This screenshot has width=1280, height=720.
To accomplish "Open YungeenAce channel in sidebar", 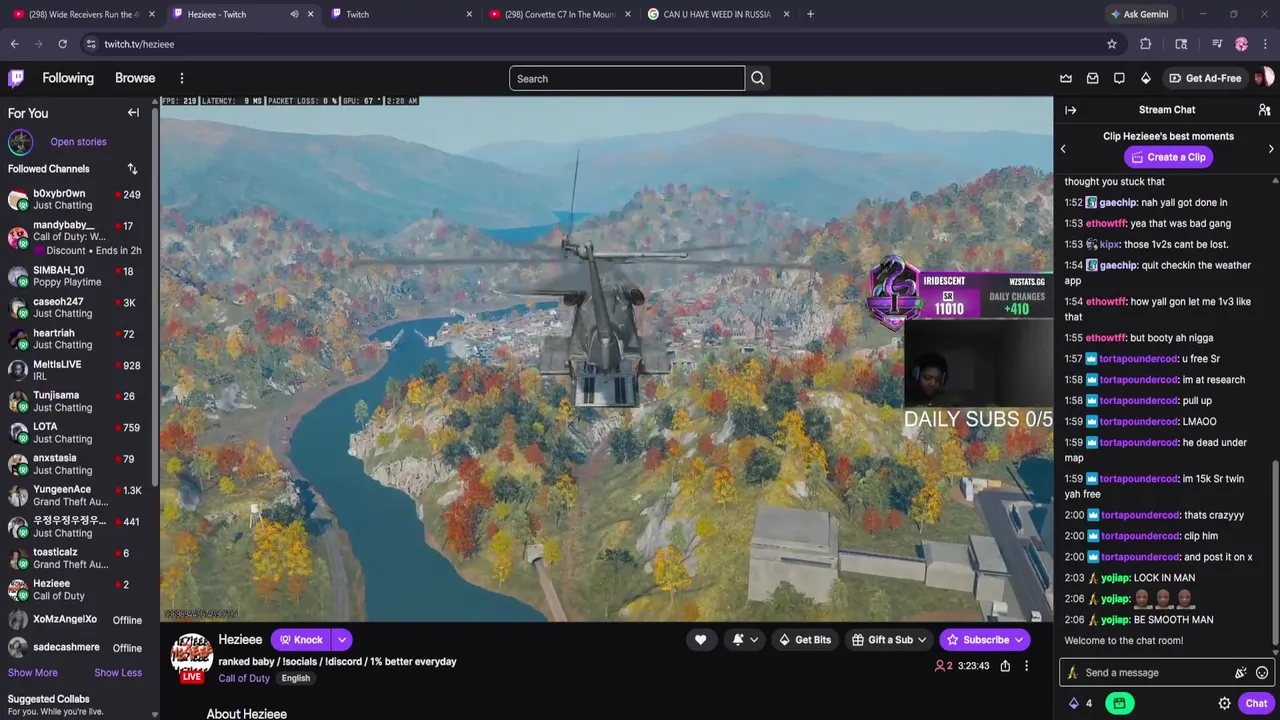I will click(77, 495).
